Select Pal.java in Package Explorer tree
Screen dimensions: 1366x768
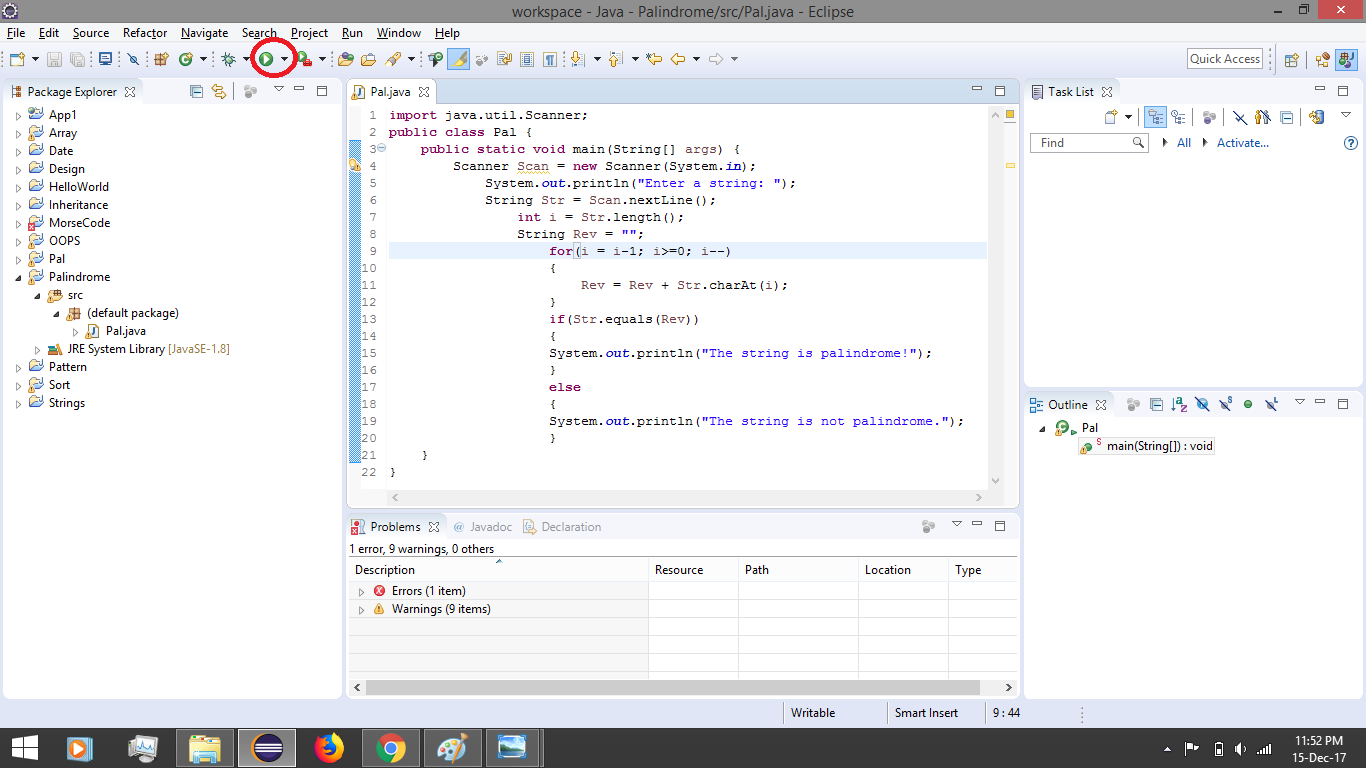[x=126, y=331]
